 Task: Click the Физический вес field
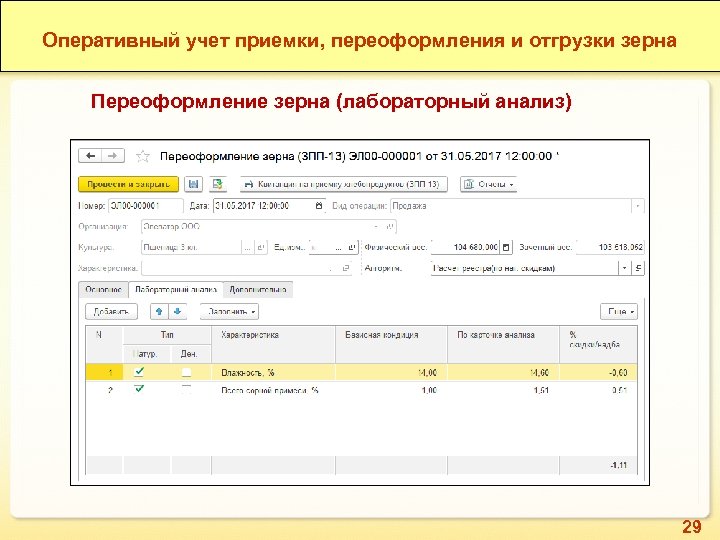[x=465, y=247]
